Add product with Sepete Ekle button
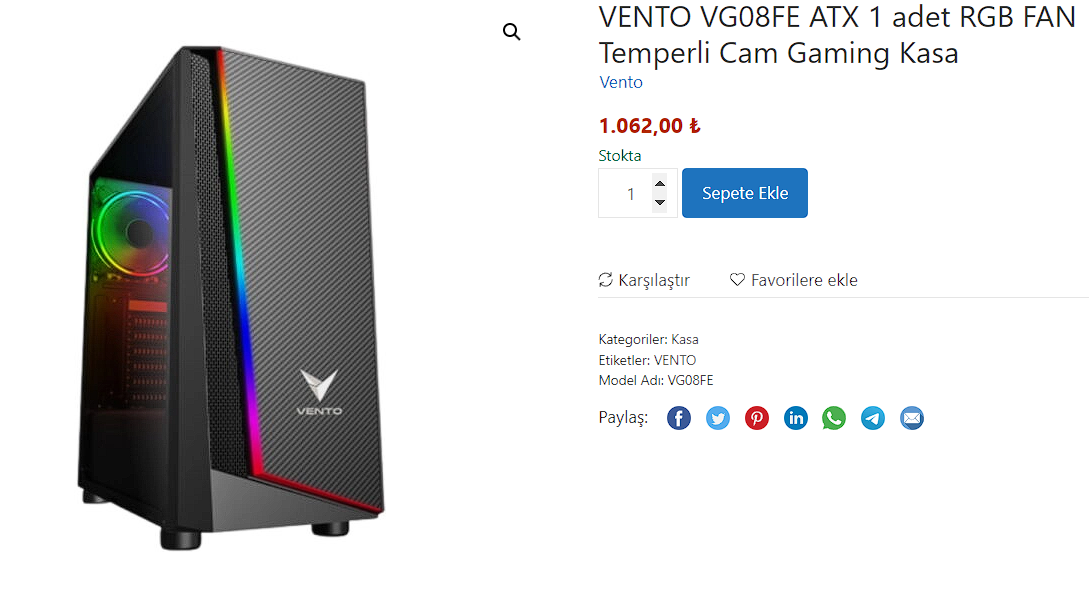 [745, 193]
